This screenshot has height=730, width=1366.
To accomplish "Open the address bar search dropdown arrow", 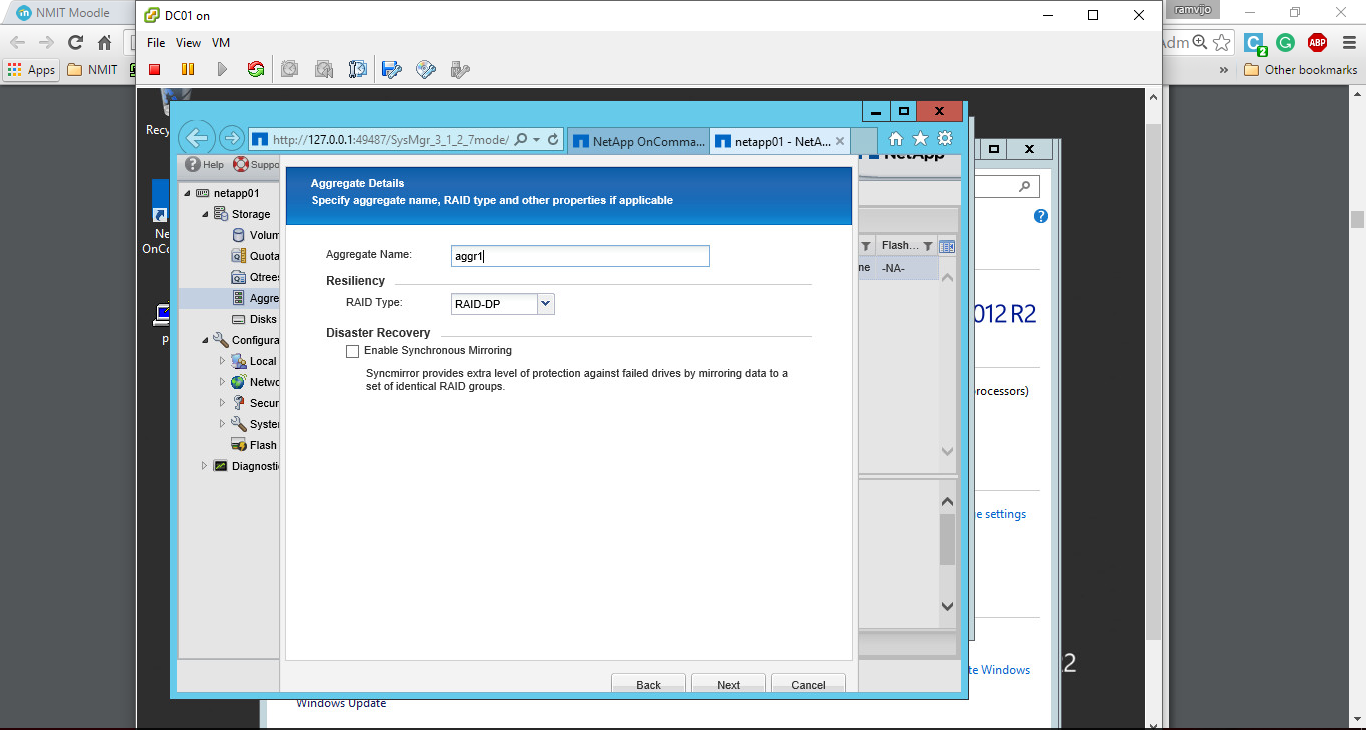I will tap(537, 140).
